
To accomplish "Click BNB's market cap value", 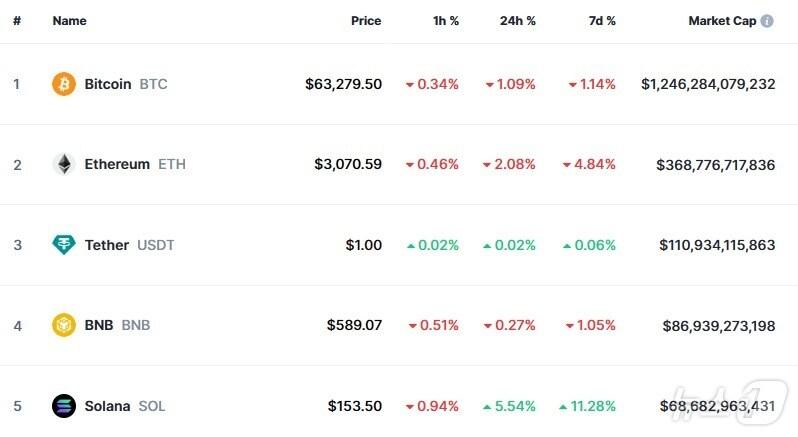I will point(718,325).
